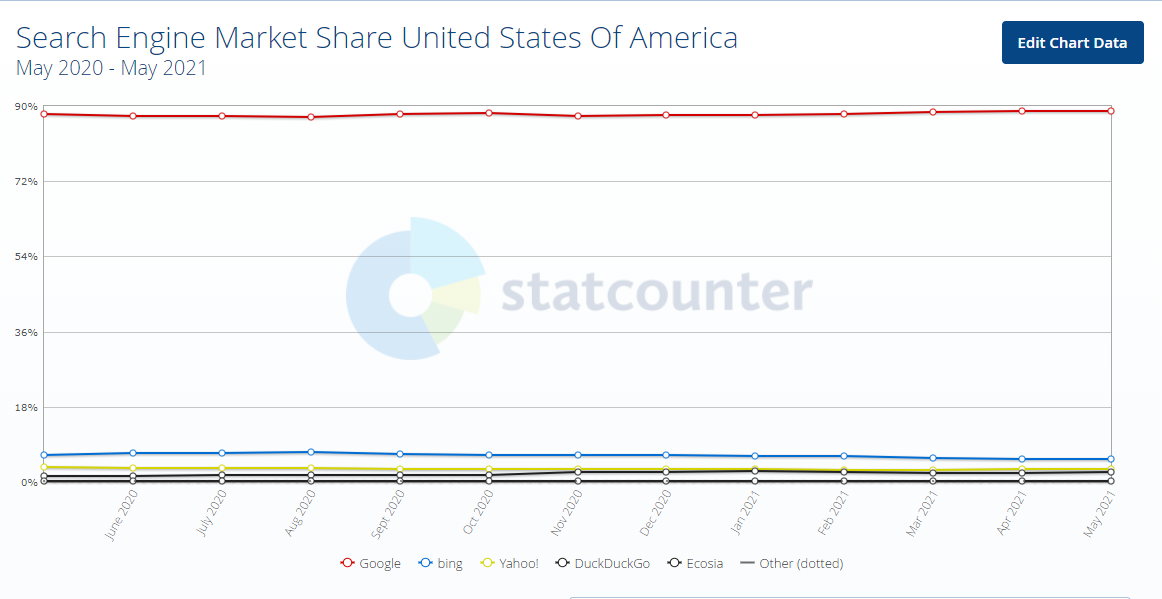Select Google's Aug 2020 data point
Viewport: 1162px width, 599px height.
[311, 117]
